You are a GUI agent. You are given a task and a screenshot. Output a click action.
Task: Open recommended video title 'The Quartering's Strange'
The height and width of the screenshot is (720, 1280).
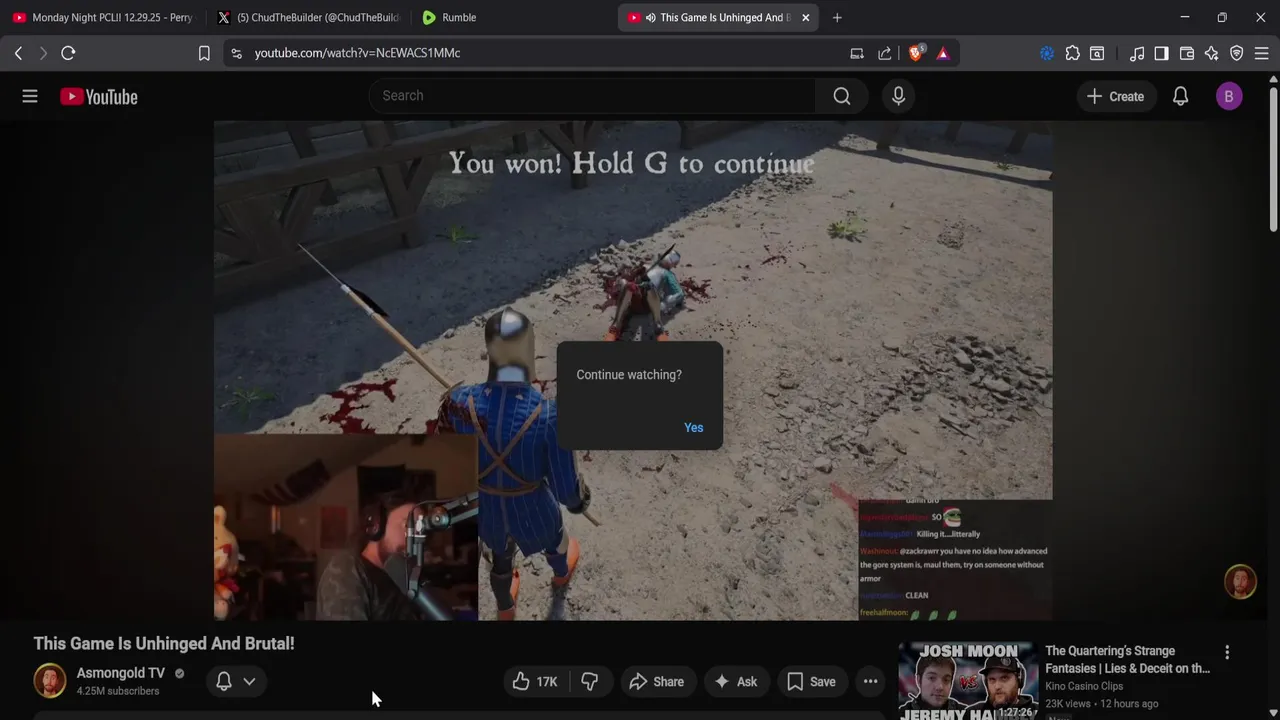1127,660
